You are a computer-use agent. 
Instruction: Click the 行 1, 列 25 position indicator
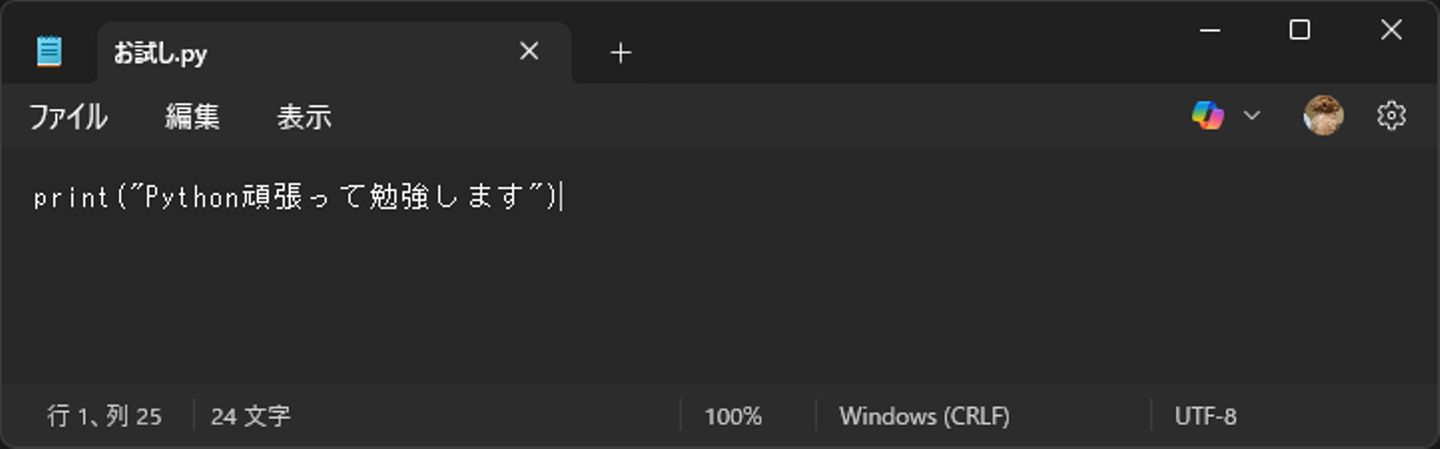tap(104, 416)
